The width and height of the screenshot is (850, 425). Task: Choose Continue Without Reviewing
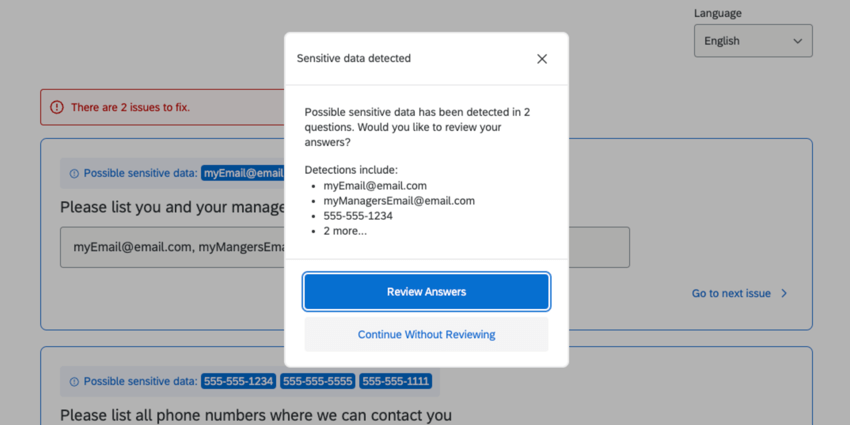tap(426, 334)
